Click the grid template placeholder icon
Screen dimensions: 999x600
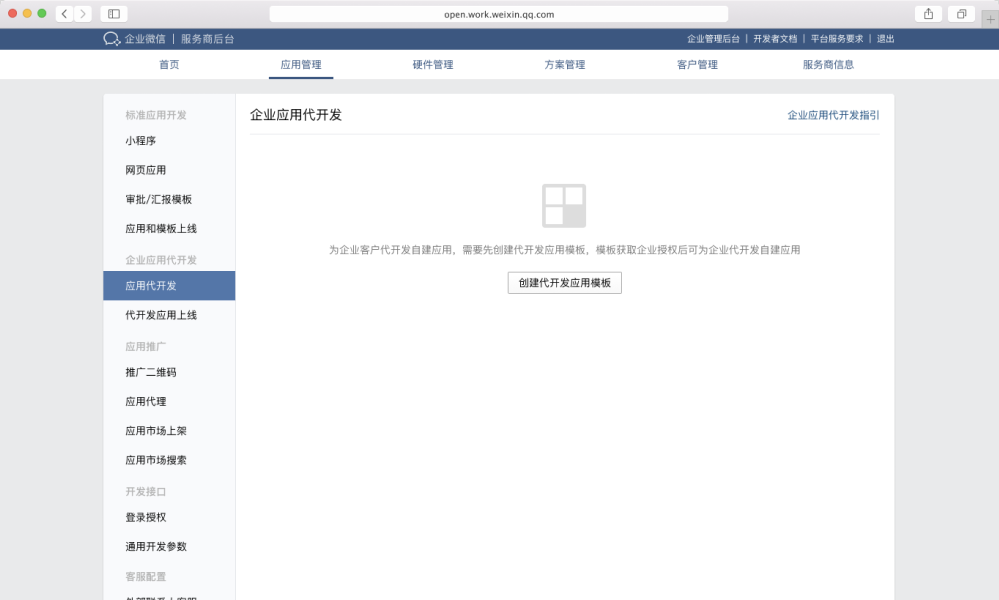coord(564,206)
